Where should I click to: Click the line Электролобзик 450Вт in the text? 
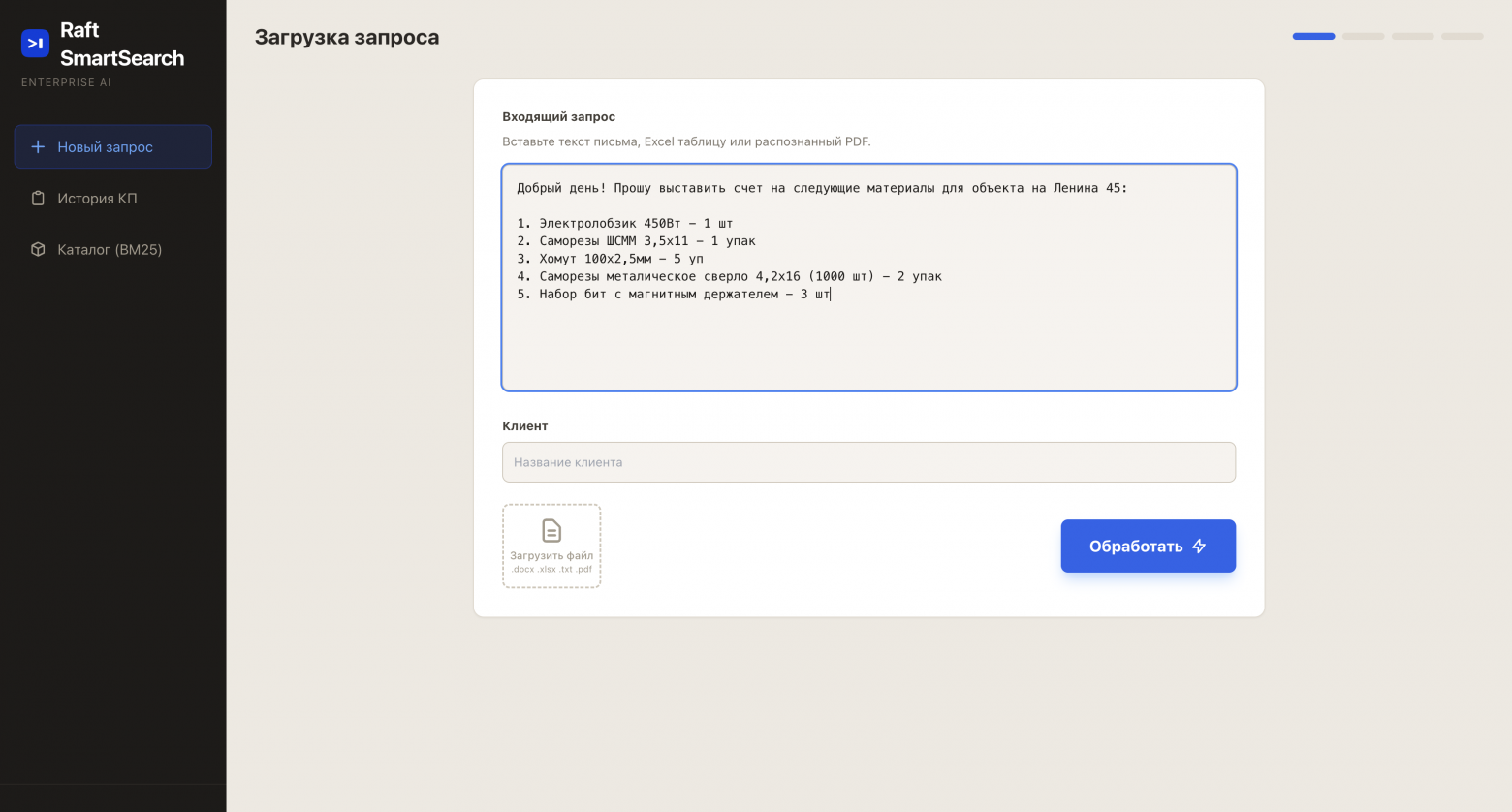624,223
